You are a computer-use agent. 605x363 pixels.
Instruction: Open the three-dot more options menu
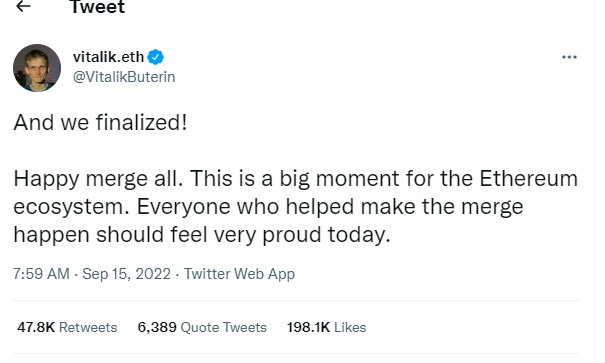point(569,57)
